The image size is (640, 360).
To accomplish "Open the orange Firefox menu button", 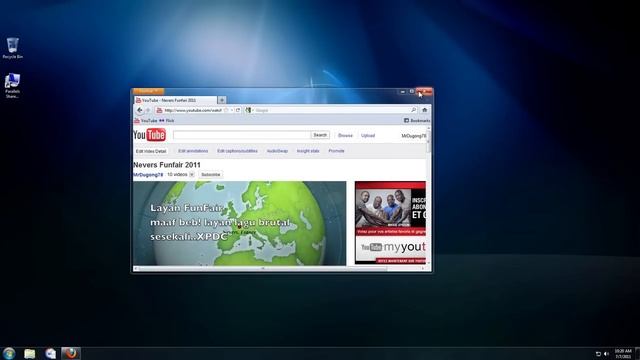I will click(148, 91).
